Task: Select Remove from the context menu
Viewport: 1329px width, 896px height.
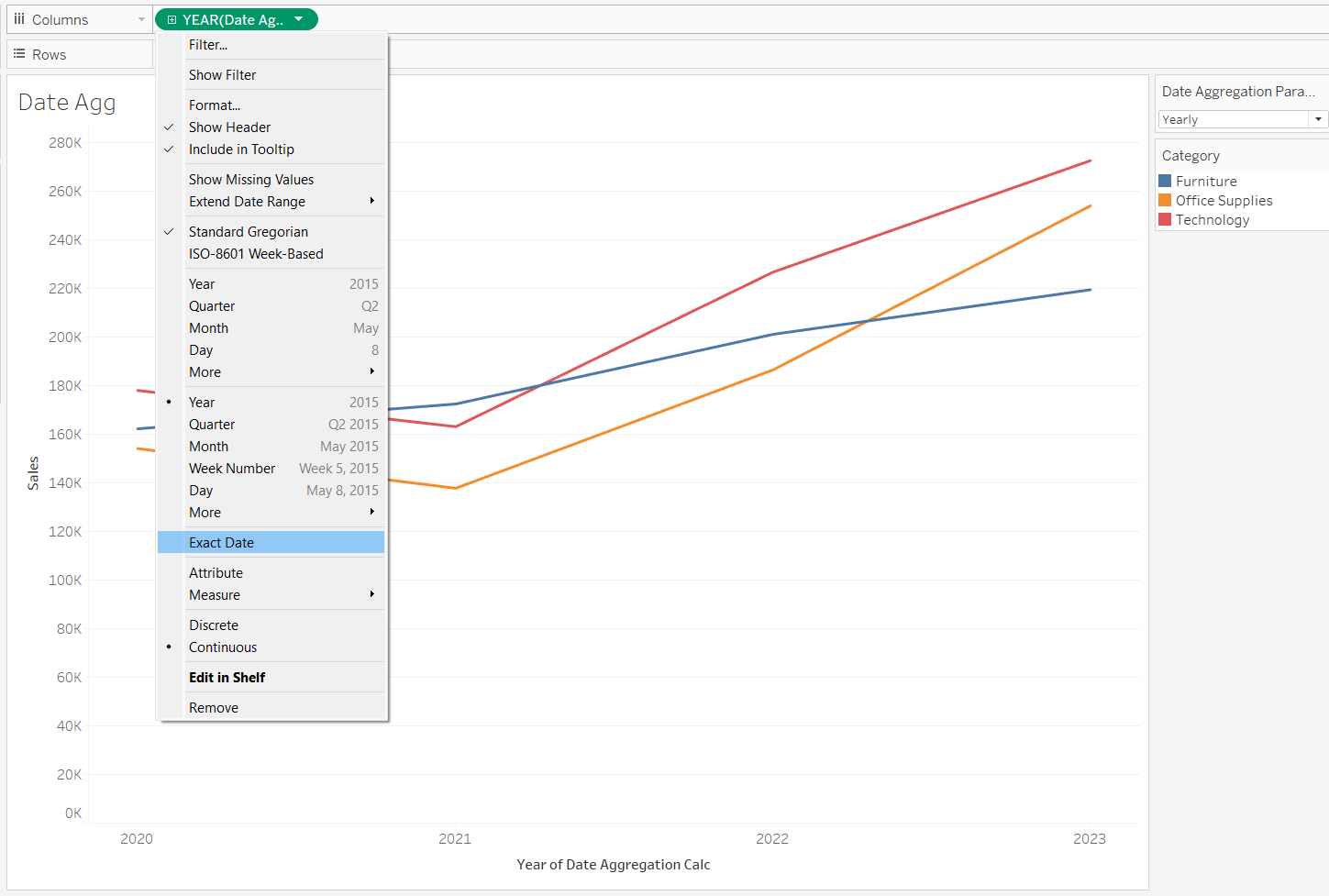Action: pos(214,708)
